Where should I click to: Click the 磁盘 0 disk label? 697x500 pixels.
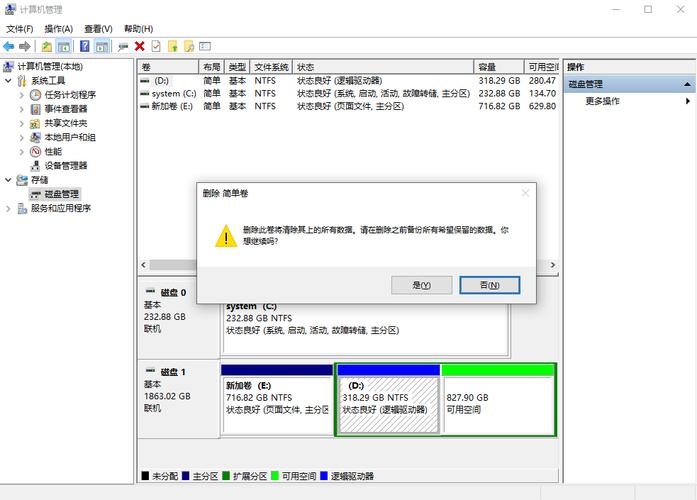pos(173,292)
